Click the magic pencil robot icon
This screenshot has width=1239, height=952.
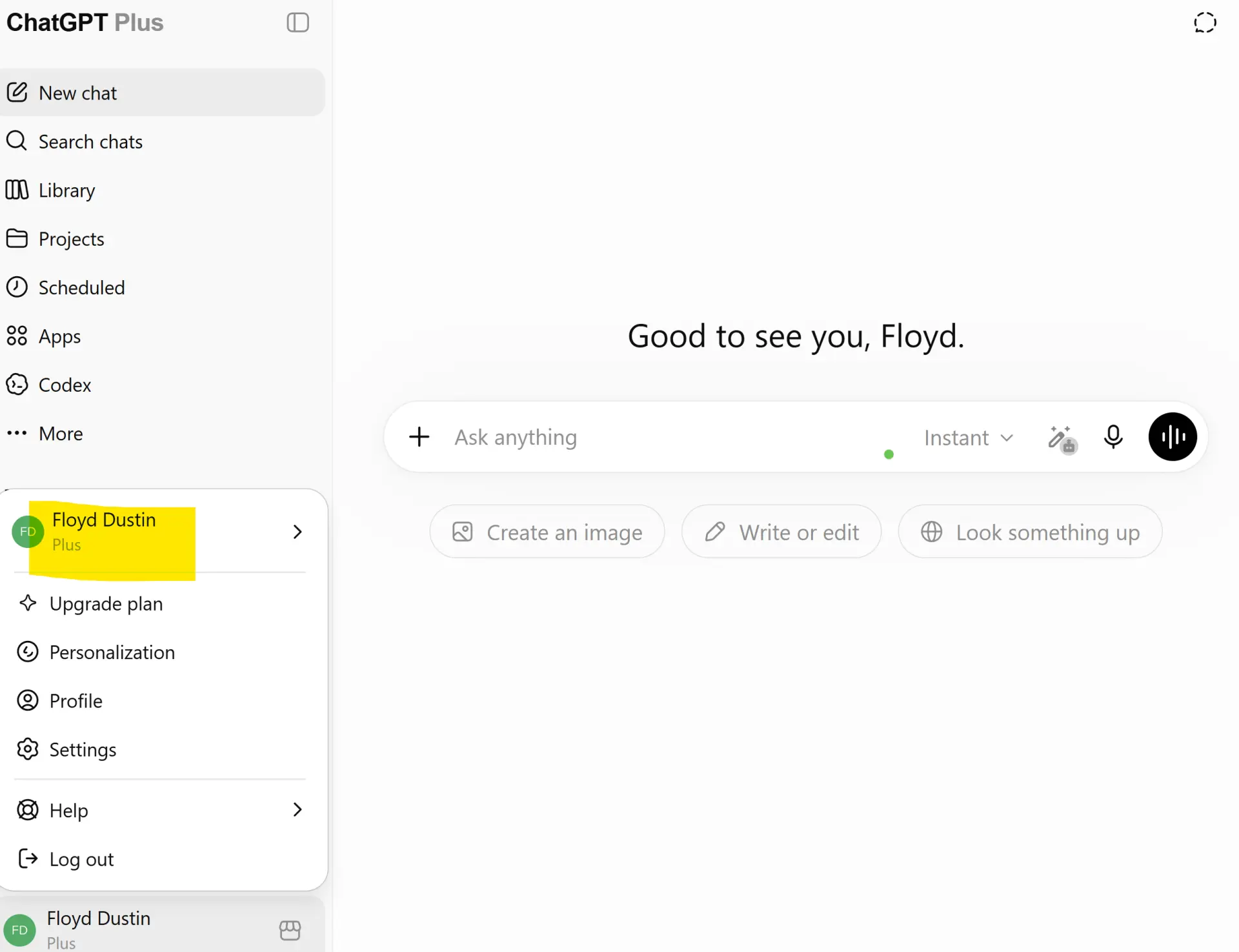(1062, 439)
